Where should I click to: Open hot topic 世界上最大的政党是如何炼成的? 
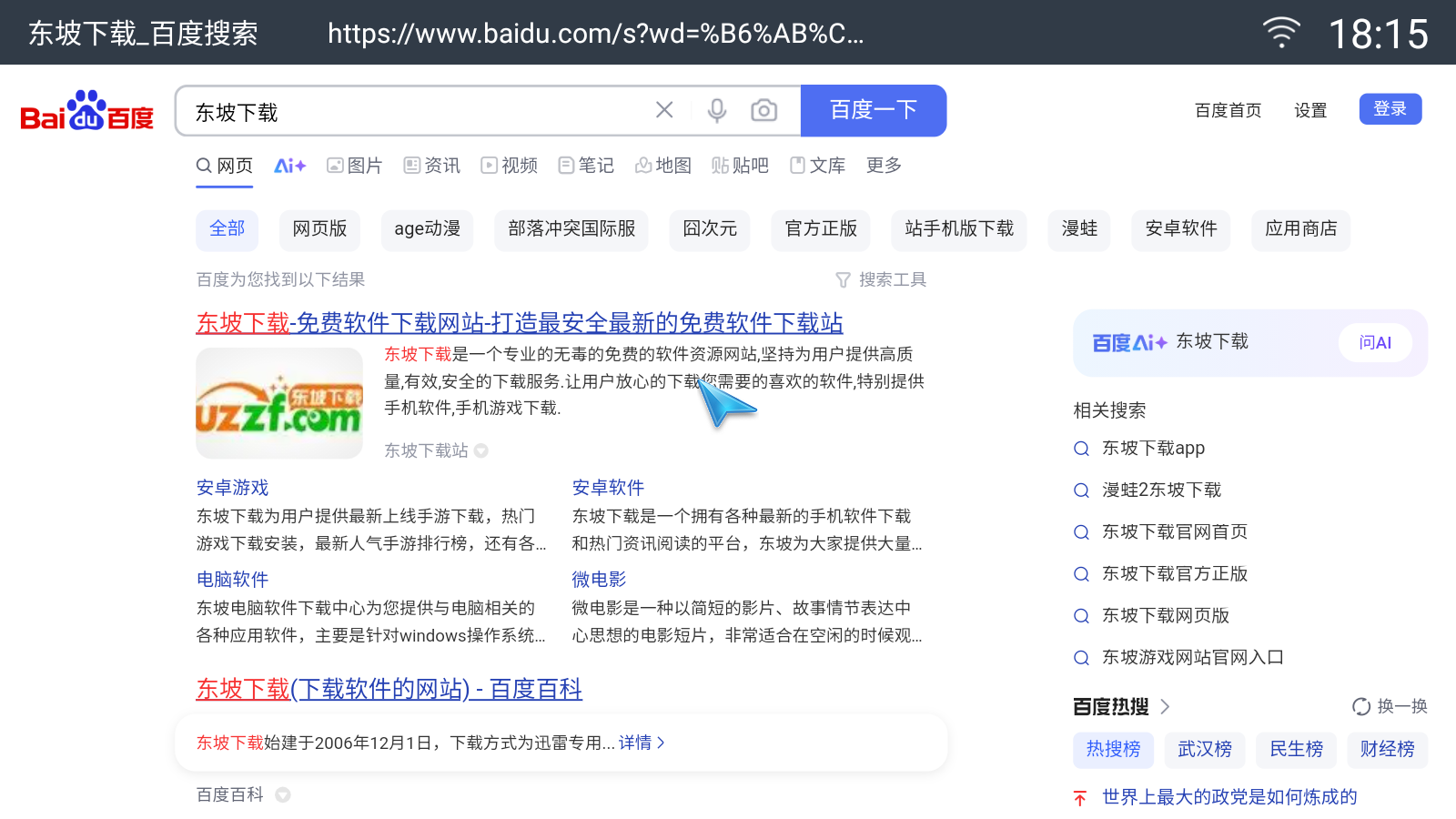(1229, 798)
